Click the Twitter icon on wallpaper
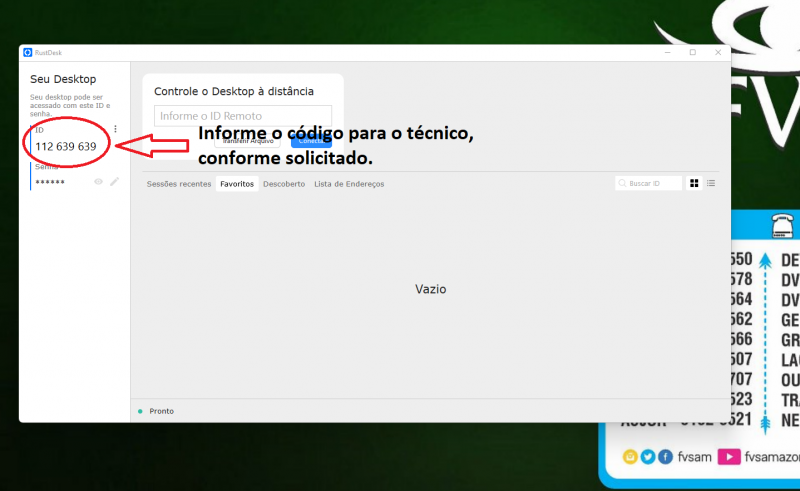Image resolution: width=800 pixels, height=491 pixels. pos(647,457)
